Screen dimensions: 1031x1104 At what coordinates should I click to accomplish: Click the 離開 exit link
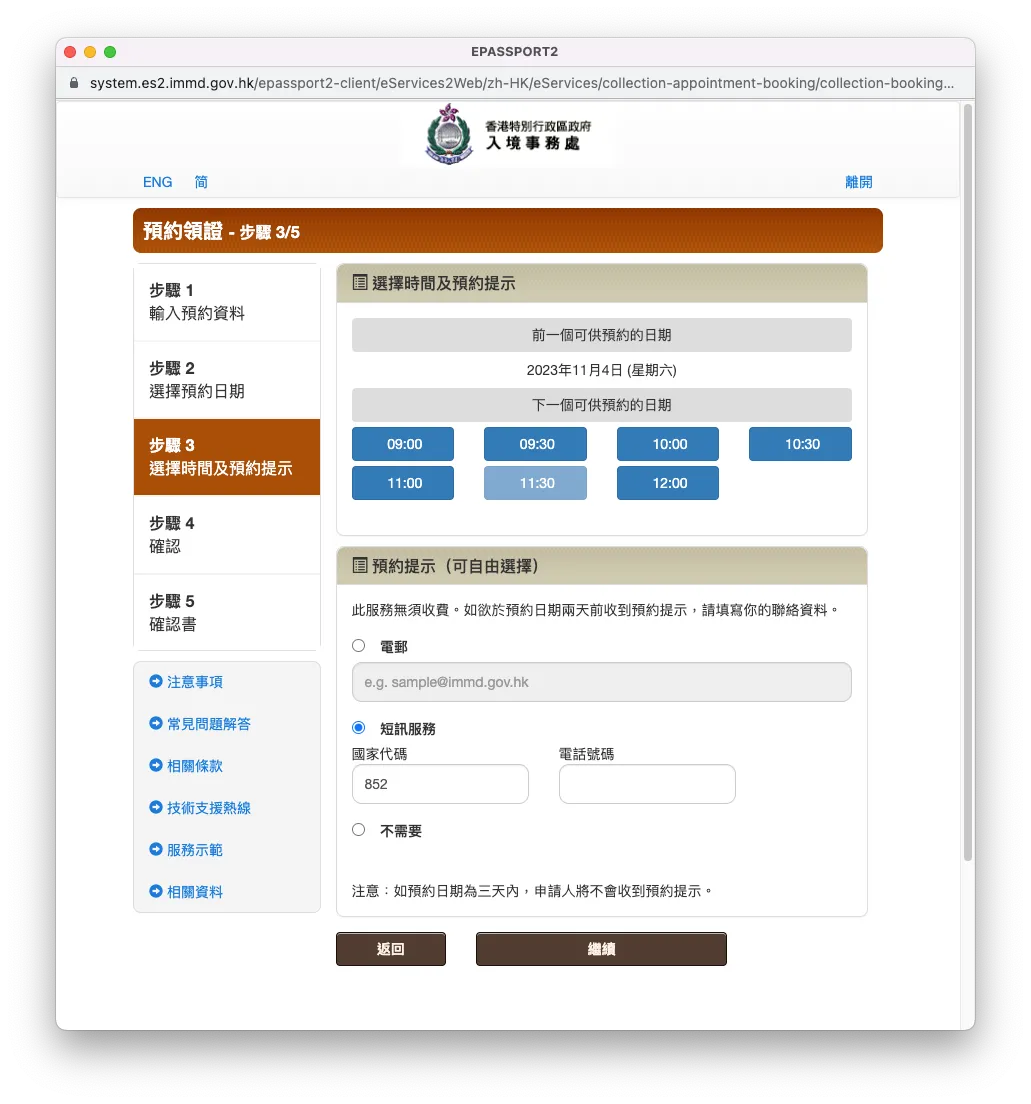pos(858,182)
